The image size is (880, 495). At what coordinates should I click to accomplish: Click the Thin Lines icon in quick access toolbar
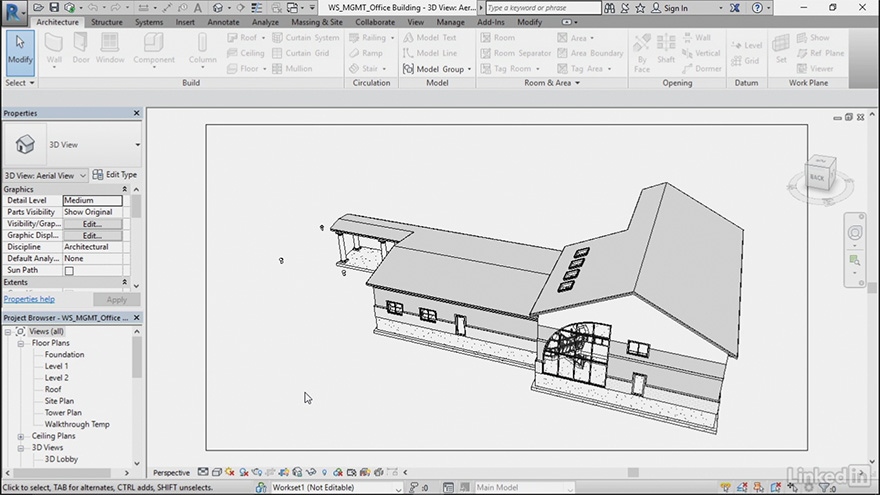256,8
